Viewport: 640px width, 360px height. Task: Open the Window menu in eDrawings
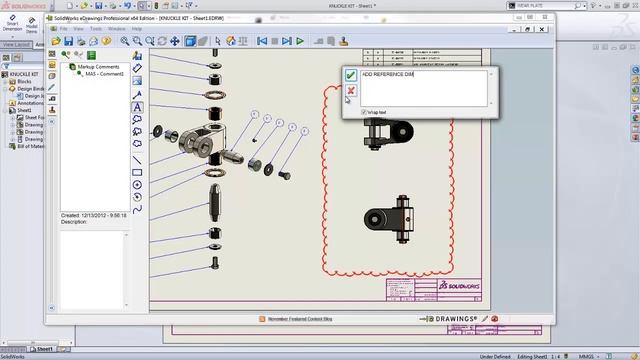pyautogui.click(x=117, y=29)
